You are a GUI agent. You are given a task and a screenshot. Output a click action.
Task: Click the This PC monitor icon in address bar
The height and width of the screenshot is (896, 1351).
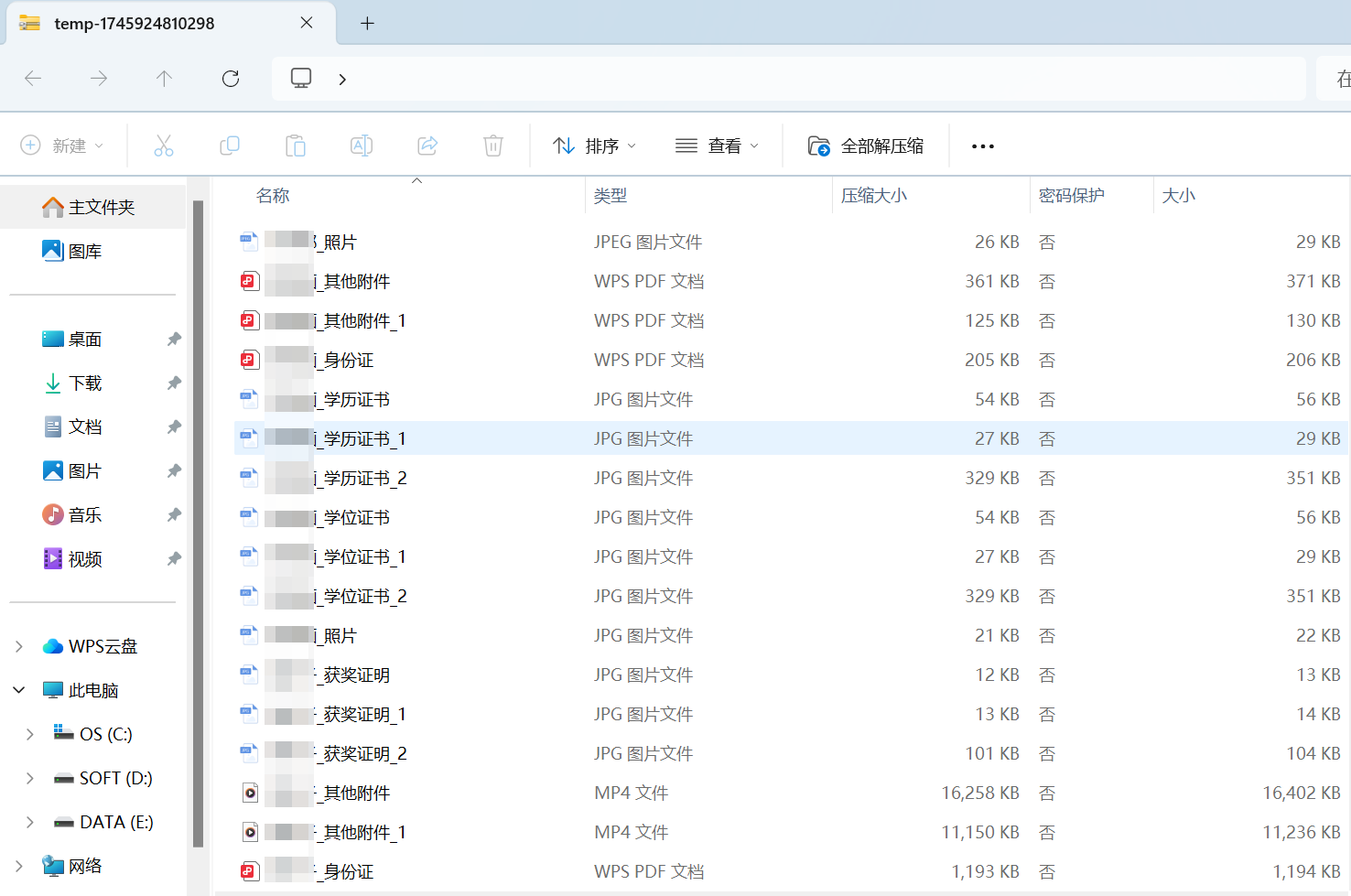pos(301,79)
